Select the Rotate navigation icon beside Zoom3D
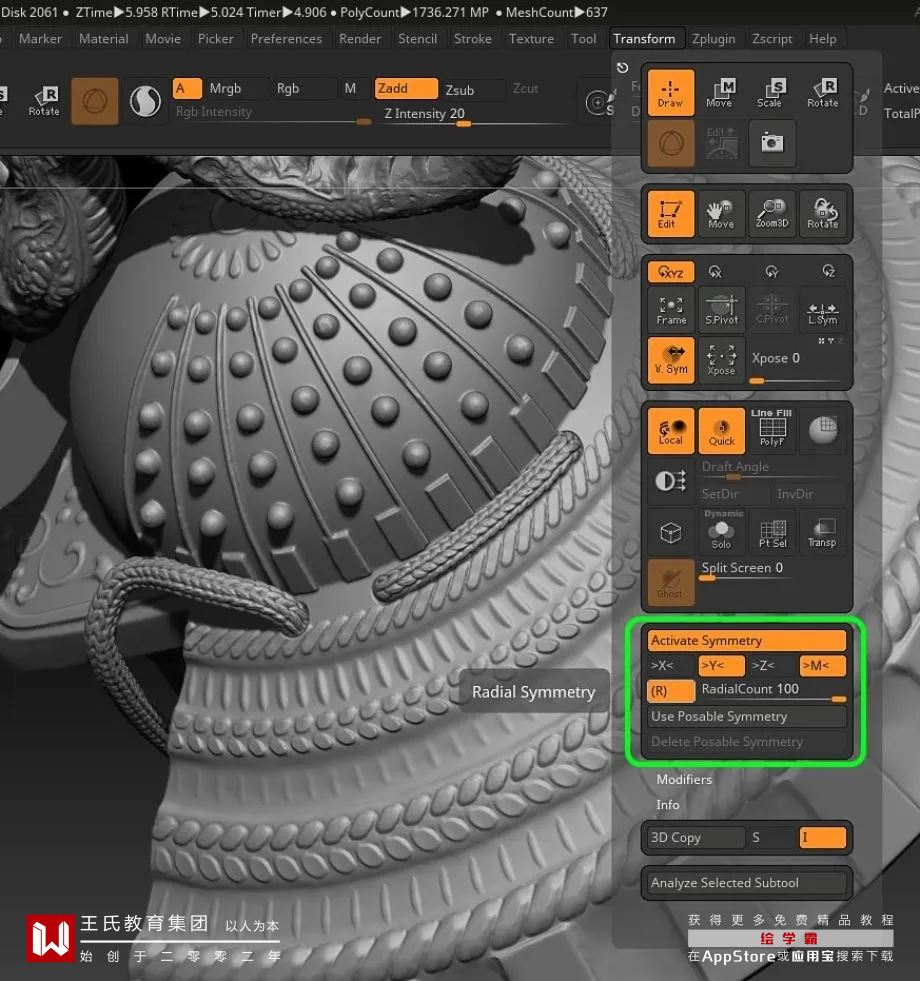This screenshot has width=920, height=981. (822, 214)
